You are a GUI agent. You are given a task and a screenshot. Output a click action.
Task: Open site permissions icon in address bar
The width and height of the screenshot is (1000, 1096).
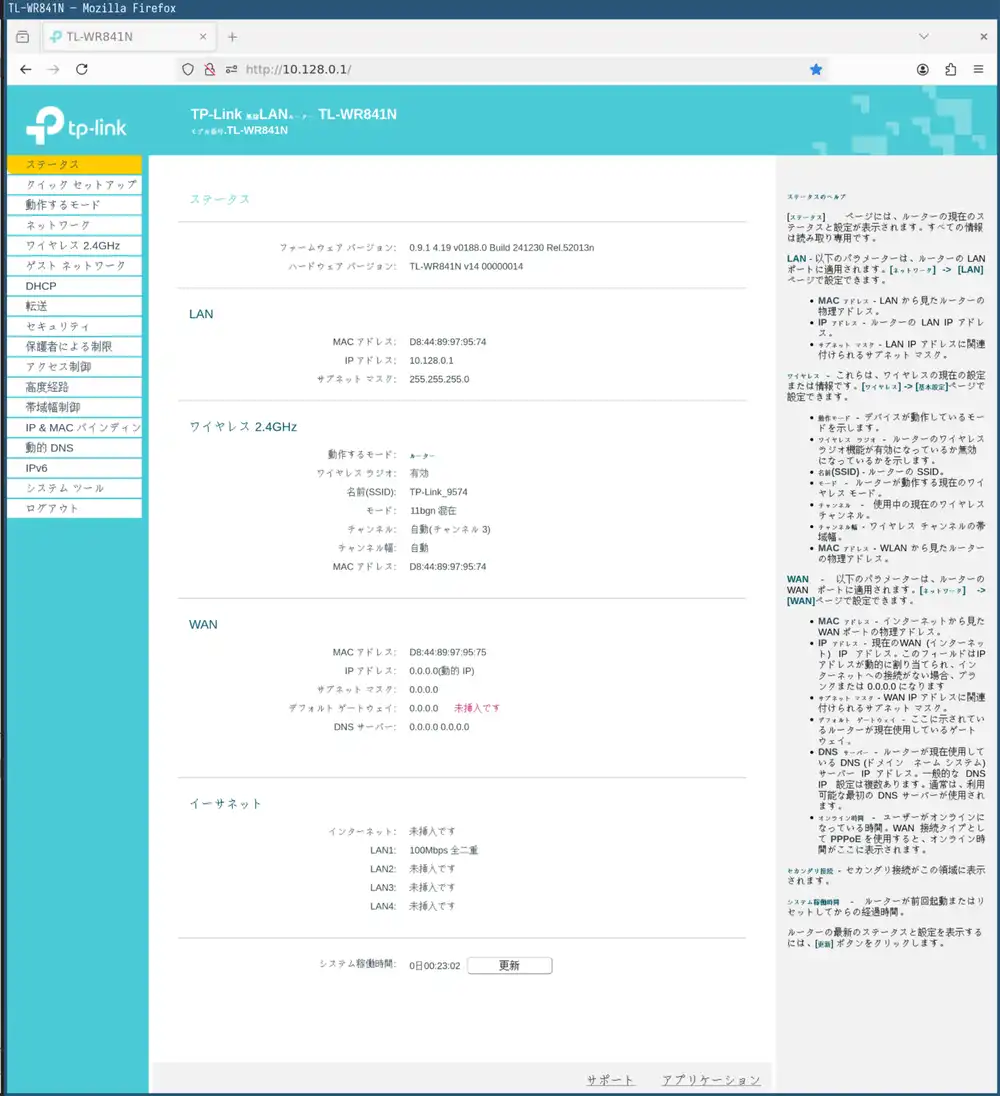coord(231,69)
